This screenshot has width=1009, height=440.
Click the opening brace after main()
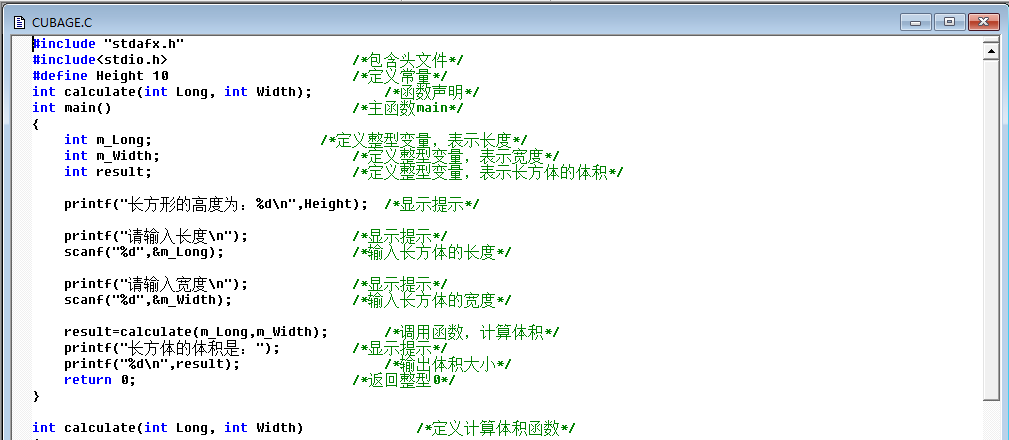35,124
